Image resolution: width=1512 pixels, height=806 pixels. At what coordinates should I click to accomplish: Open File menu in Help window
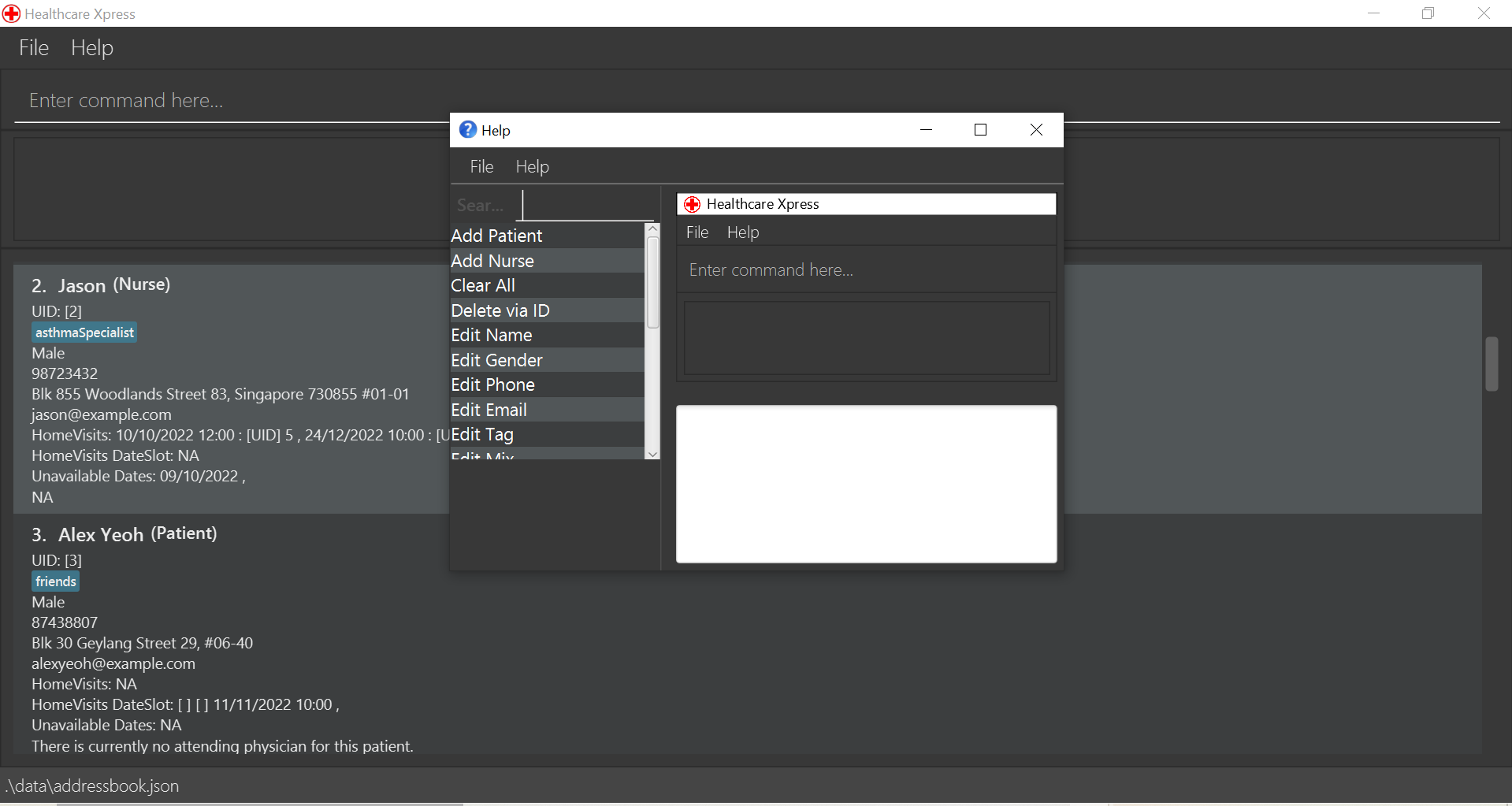[481, 167]
